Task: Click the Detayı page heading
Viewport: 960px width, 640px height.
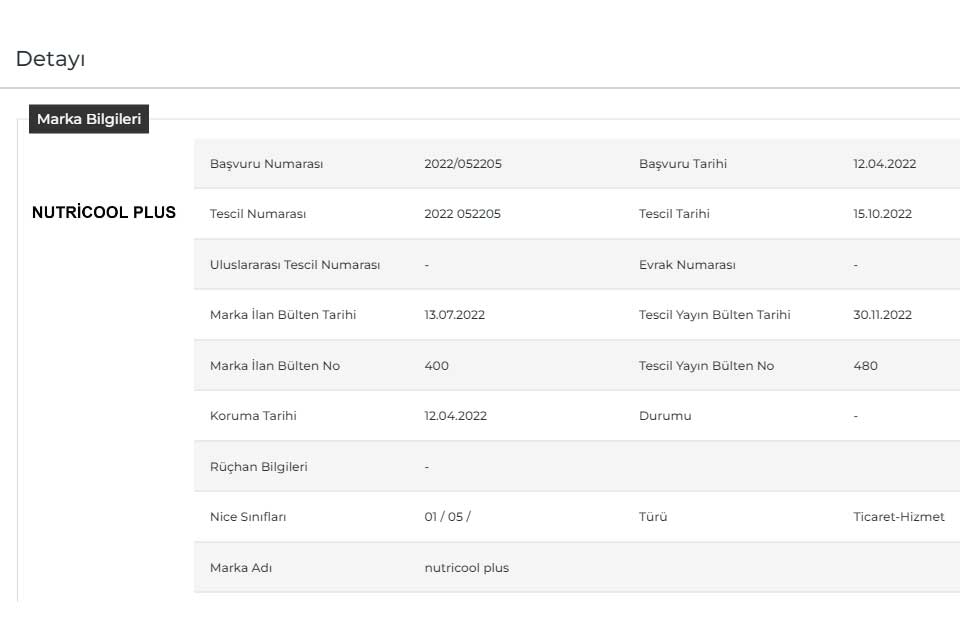Action: click(50, 59)
